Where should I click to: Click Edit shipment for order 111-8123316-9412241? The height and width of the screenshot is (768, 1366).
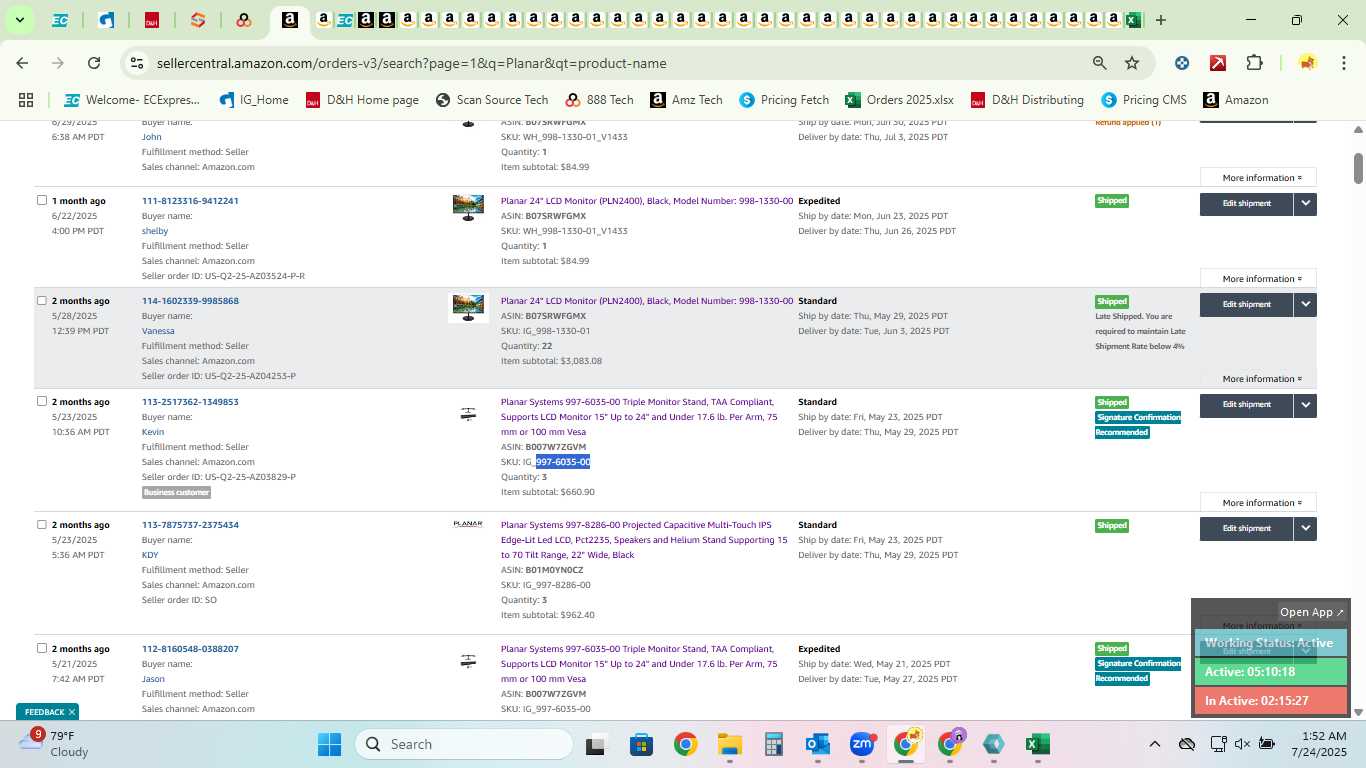click(x=1247, y=204)
